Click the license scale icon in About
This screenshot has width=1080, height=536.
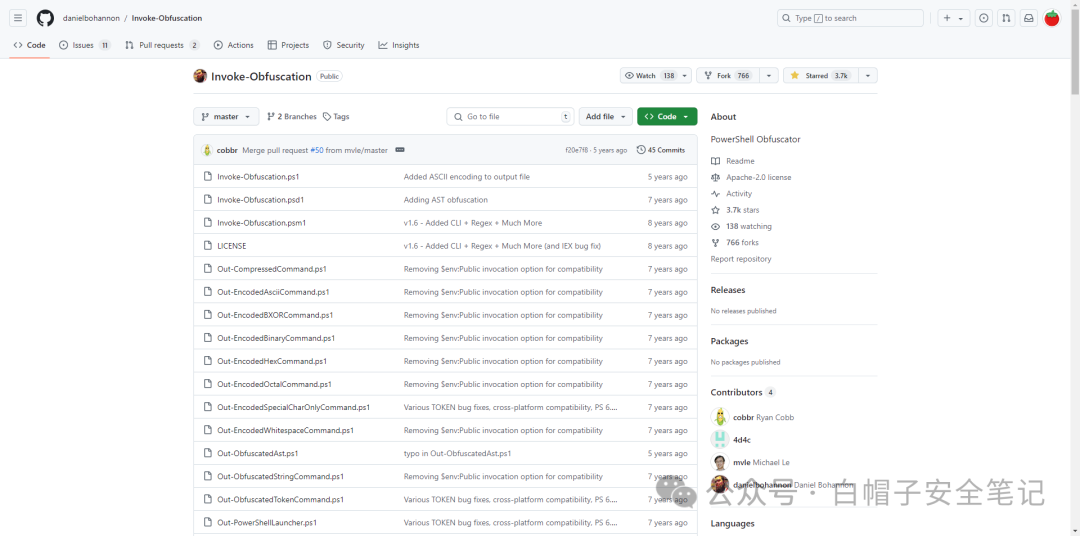point(716,177)
